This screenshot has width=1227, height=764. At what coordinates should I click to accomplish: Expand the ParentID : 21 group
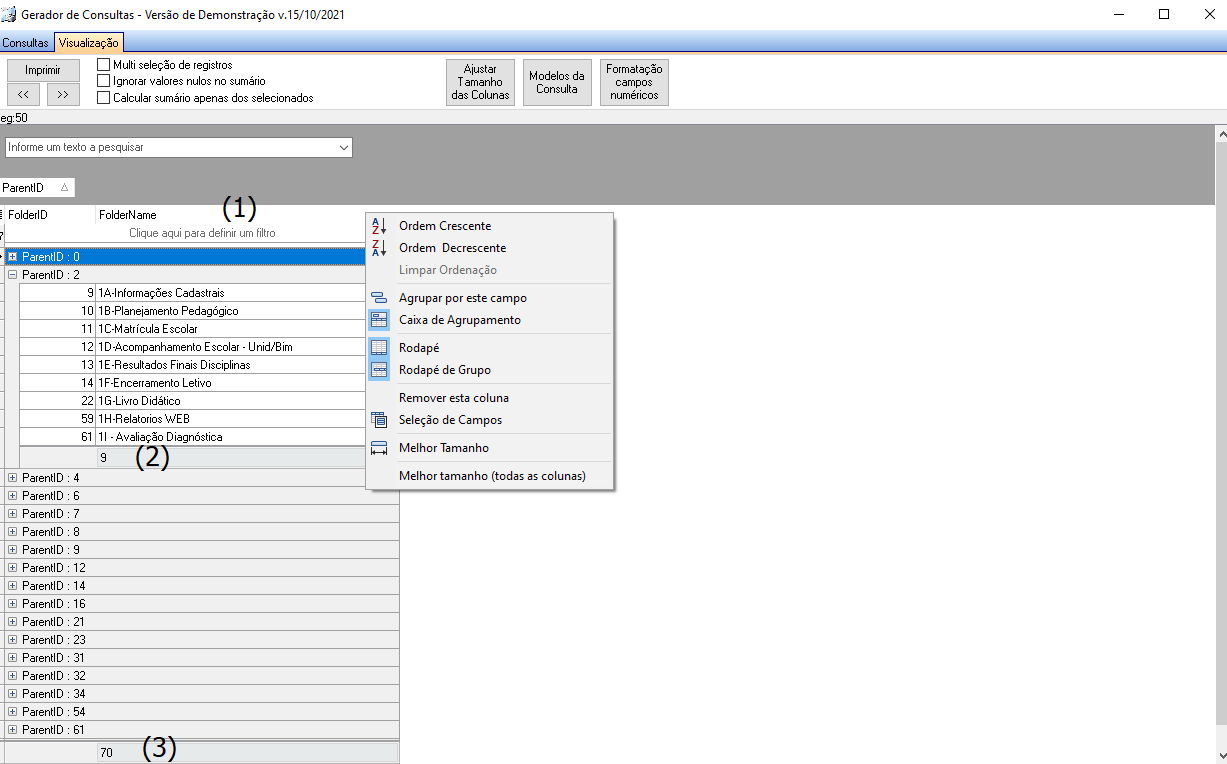tap(13, 622)
